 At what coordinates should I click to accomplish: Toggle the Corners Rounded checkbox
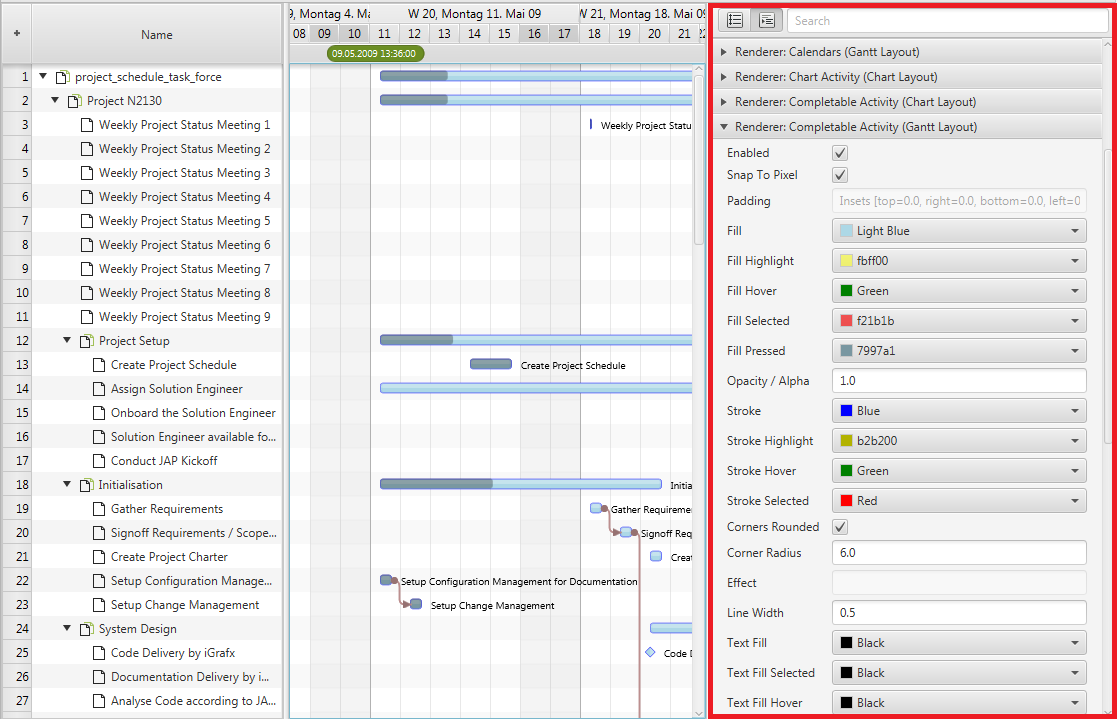point(840,527)
